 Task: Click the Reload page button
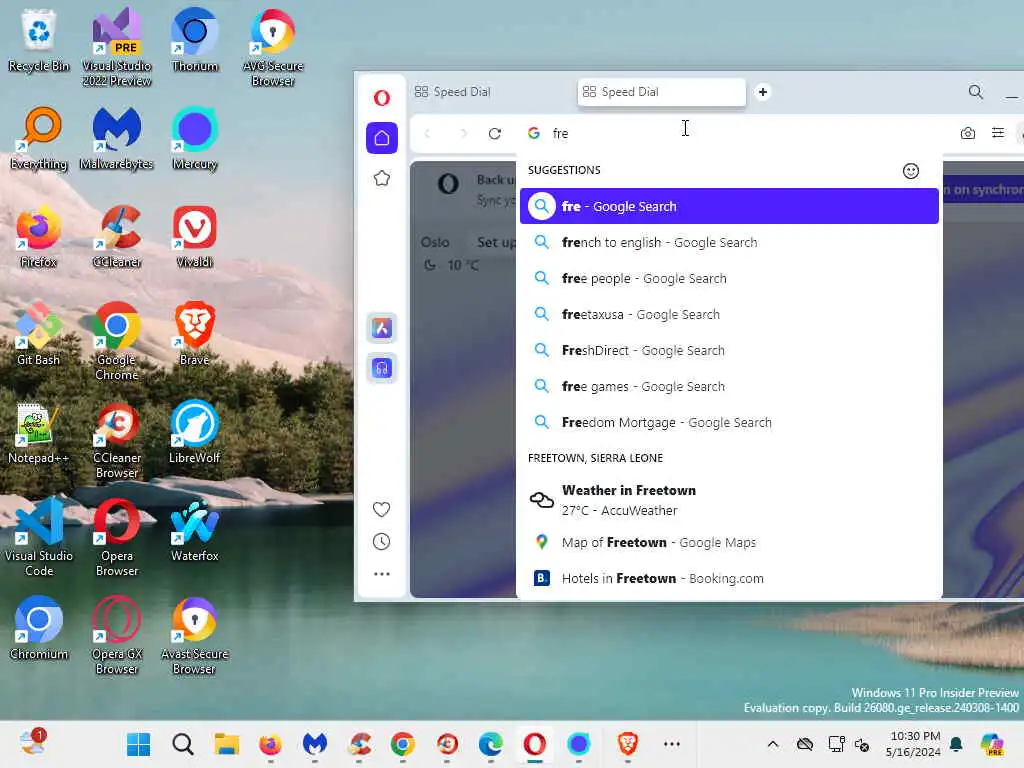495,133
